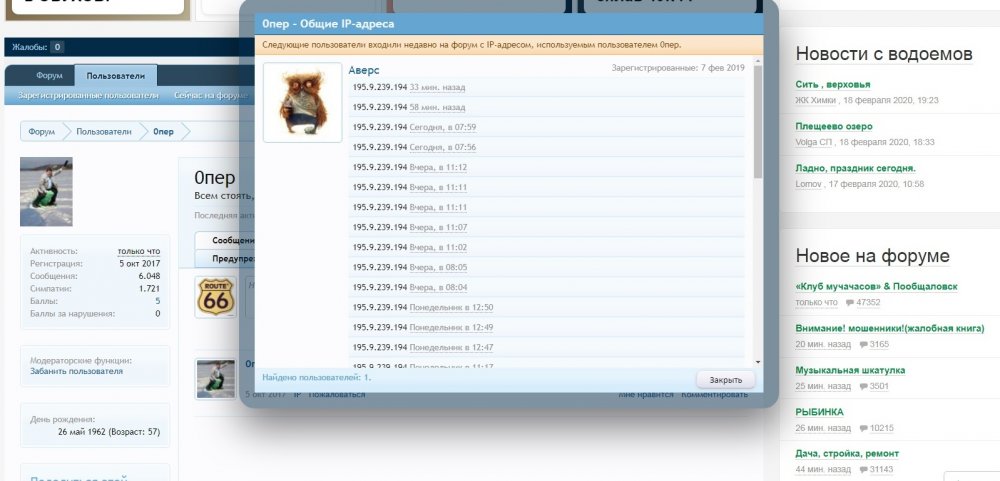Image resolution: width=1000 pixels, height=481 pixels.
Task: Click the owl avatar of user Аверс
Action: 302,102
